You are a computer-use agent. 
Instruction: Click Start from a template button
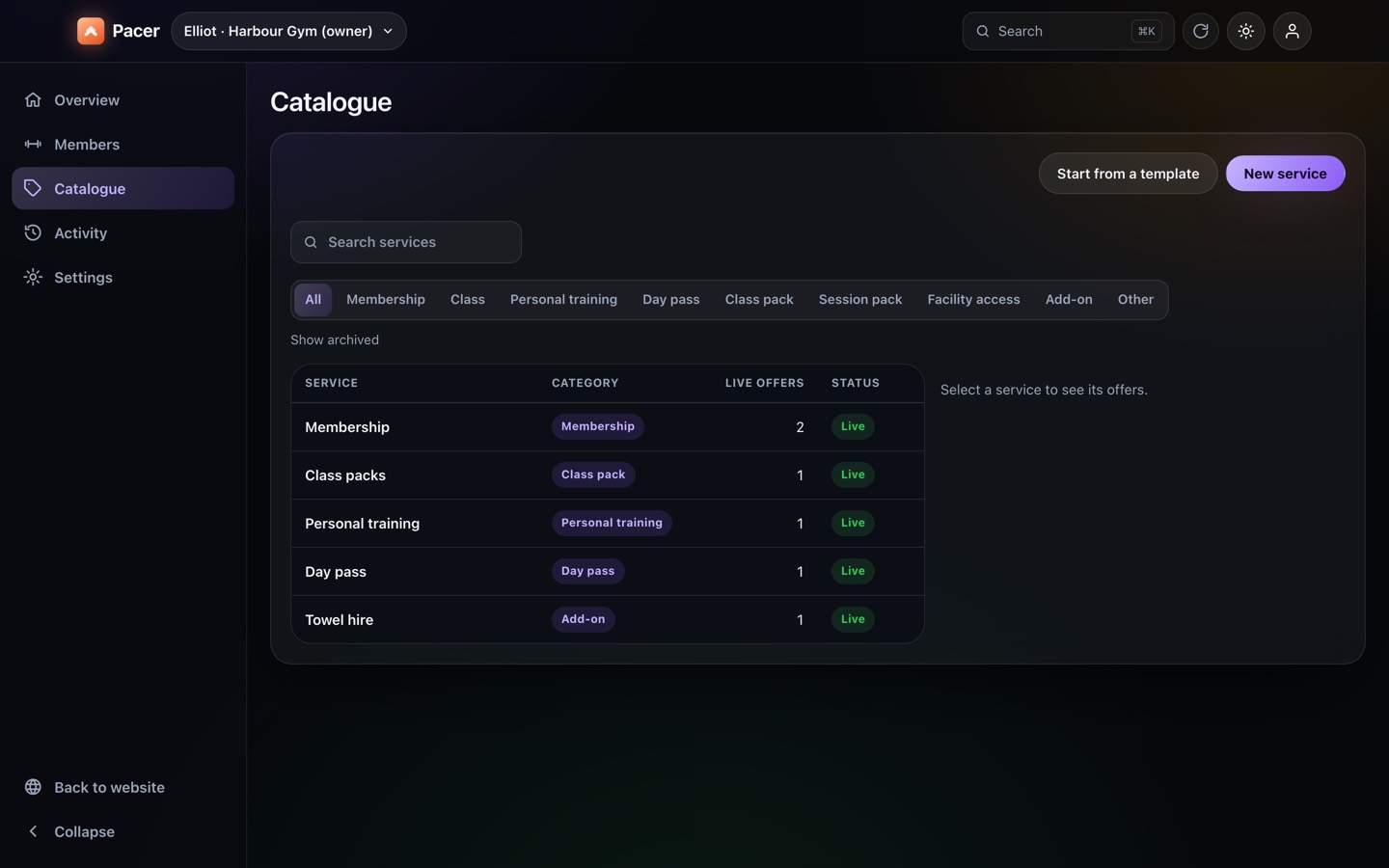click(1128, 174)
